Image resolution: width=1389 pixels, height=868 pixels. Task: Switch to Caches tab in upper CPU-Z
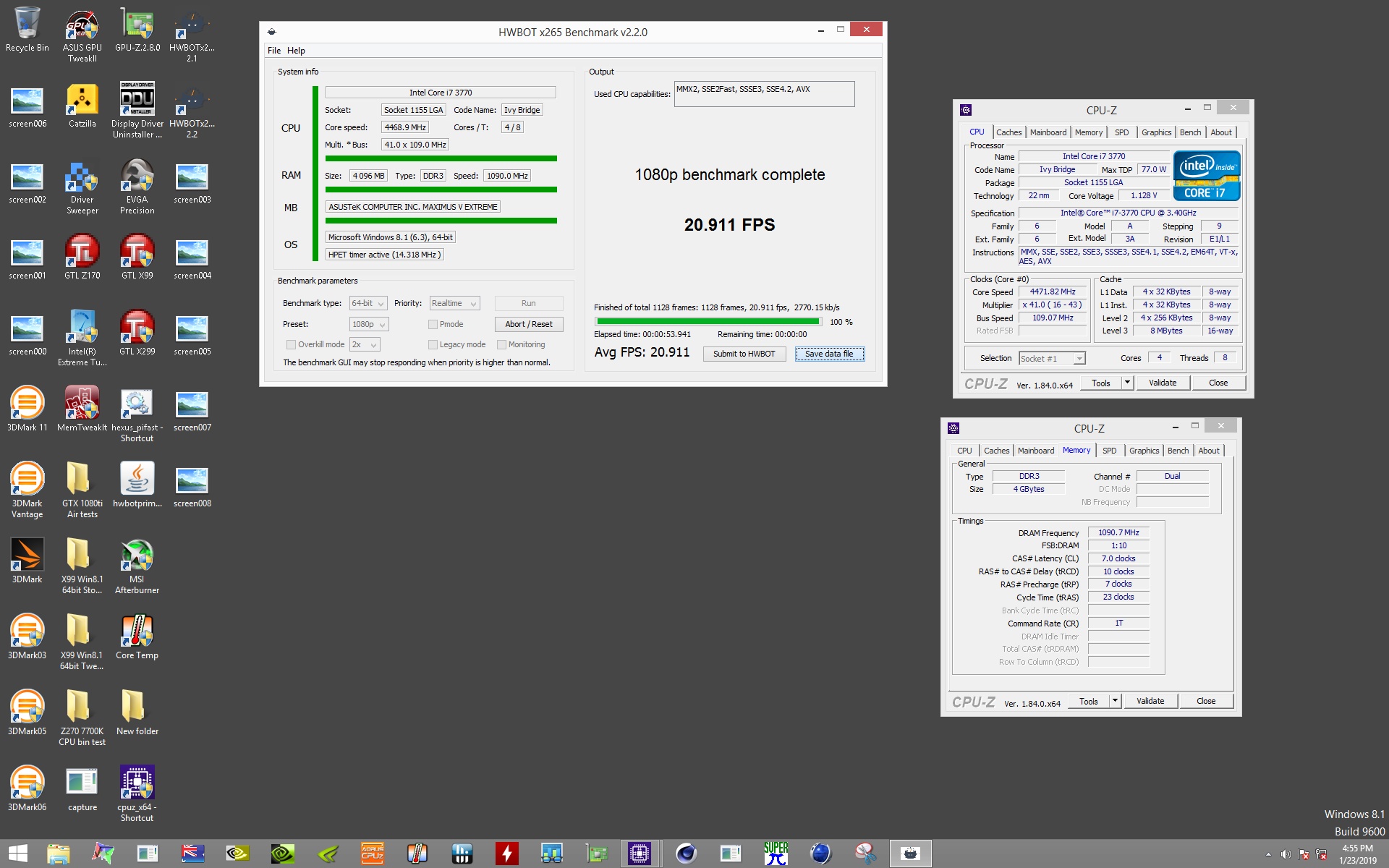tap(1009, 132)
